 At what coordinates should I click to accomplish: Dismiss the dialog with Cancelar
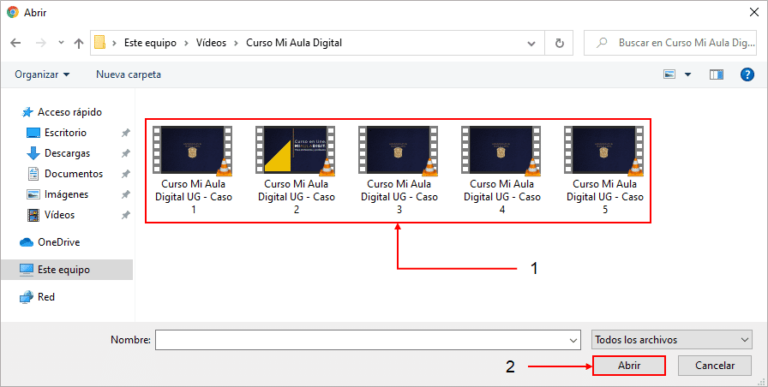point(715,365)
